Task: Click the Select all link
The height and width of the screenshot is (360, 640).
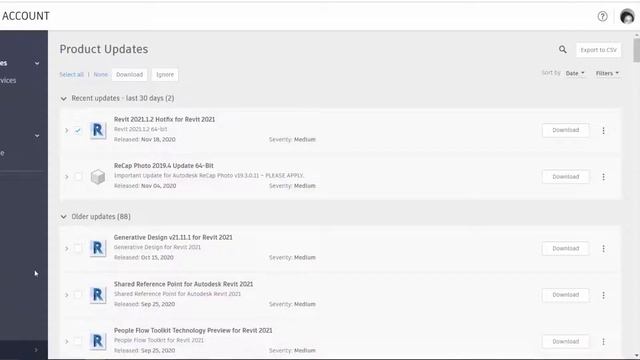Action: pyautogui.click(x=71, y=74)
